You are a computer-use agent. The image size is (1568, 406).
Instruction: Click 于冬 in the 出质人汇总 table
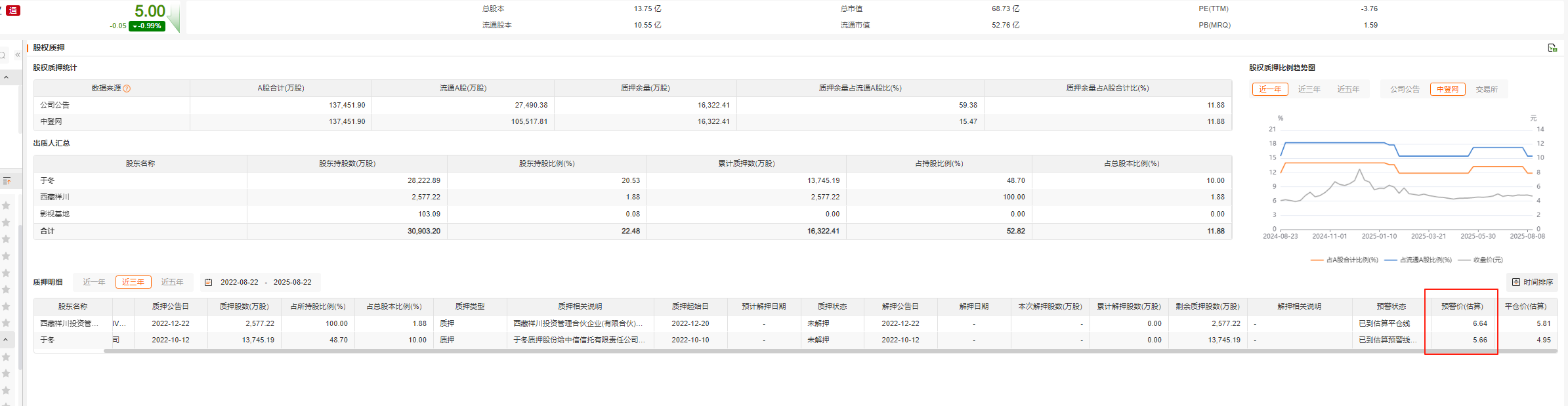click(47, 180)
